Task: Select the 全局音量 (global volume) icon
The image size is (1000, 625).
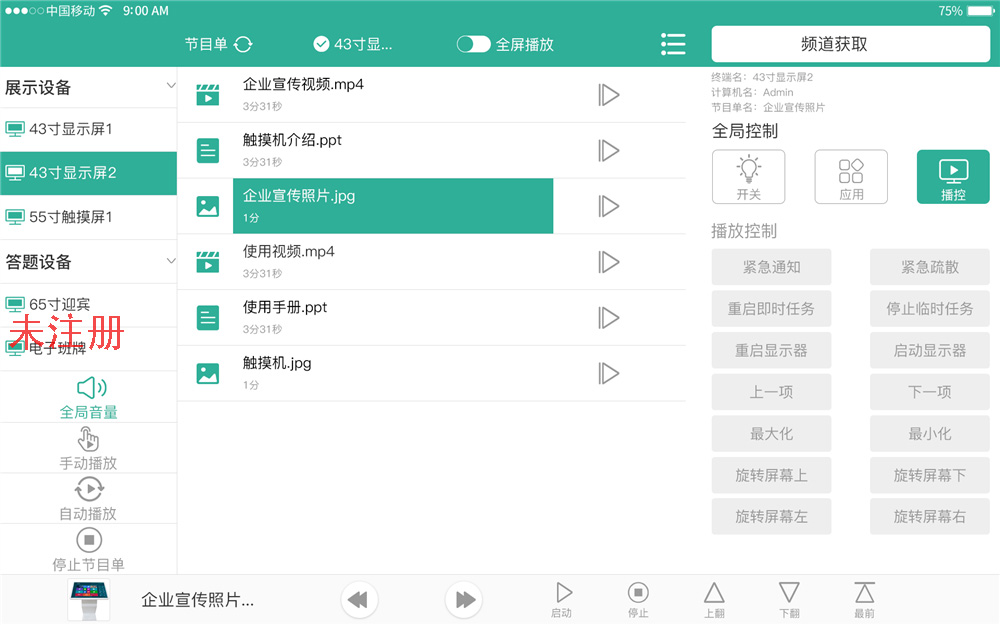Action: (x=89, y=386)
